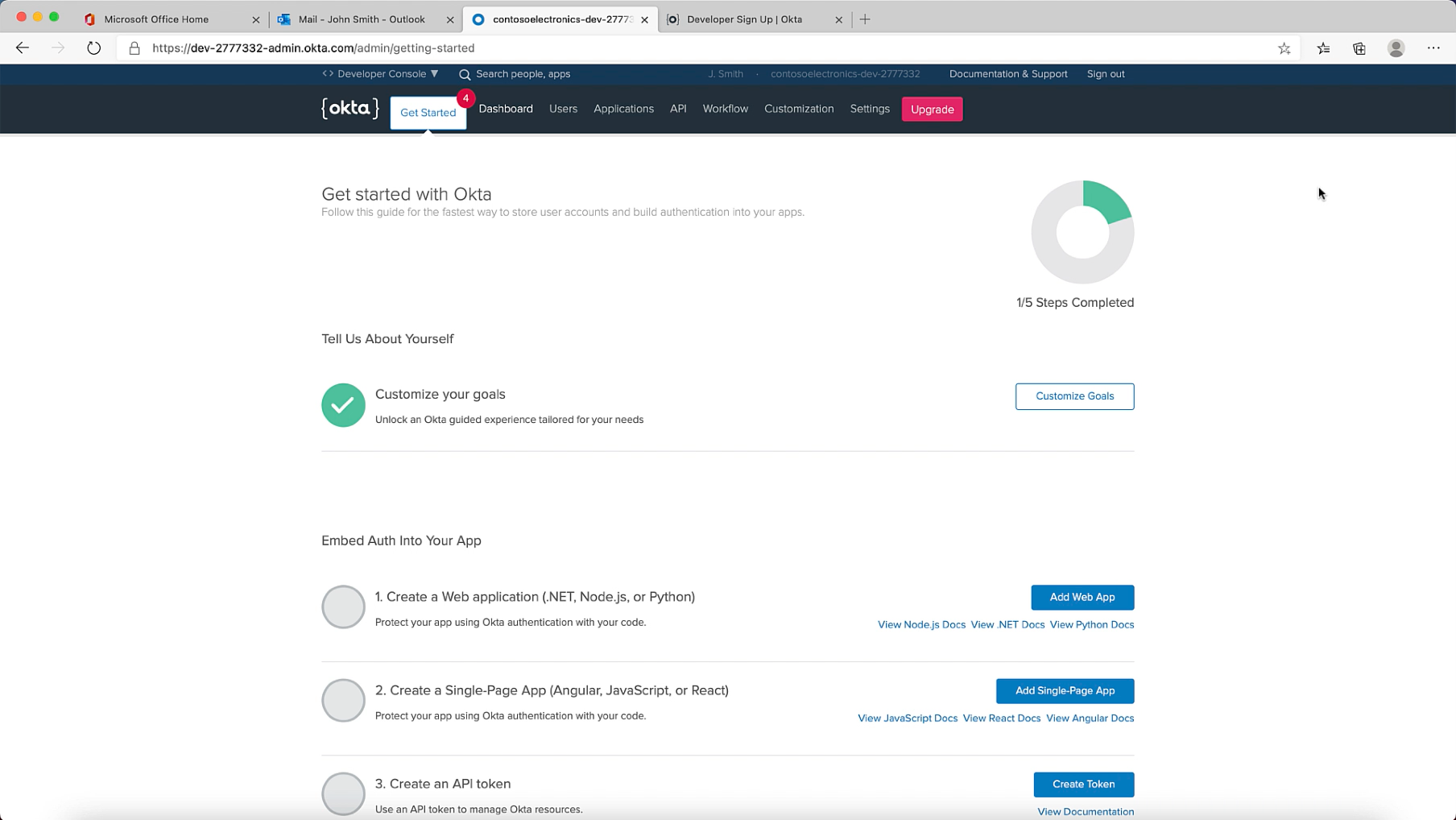Click the Search people, apps field
The height and width of the screenshot is (820, 1456).
523,74
